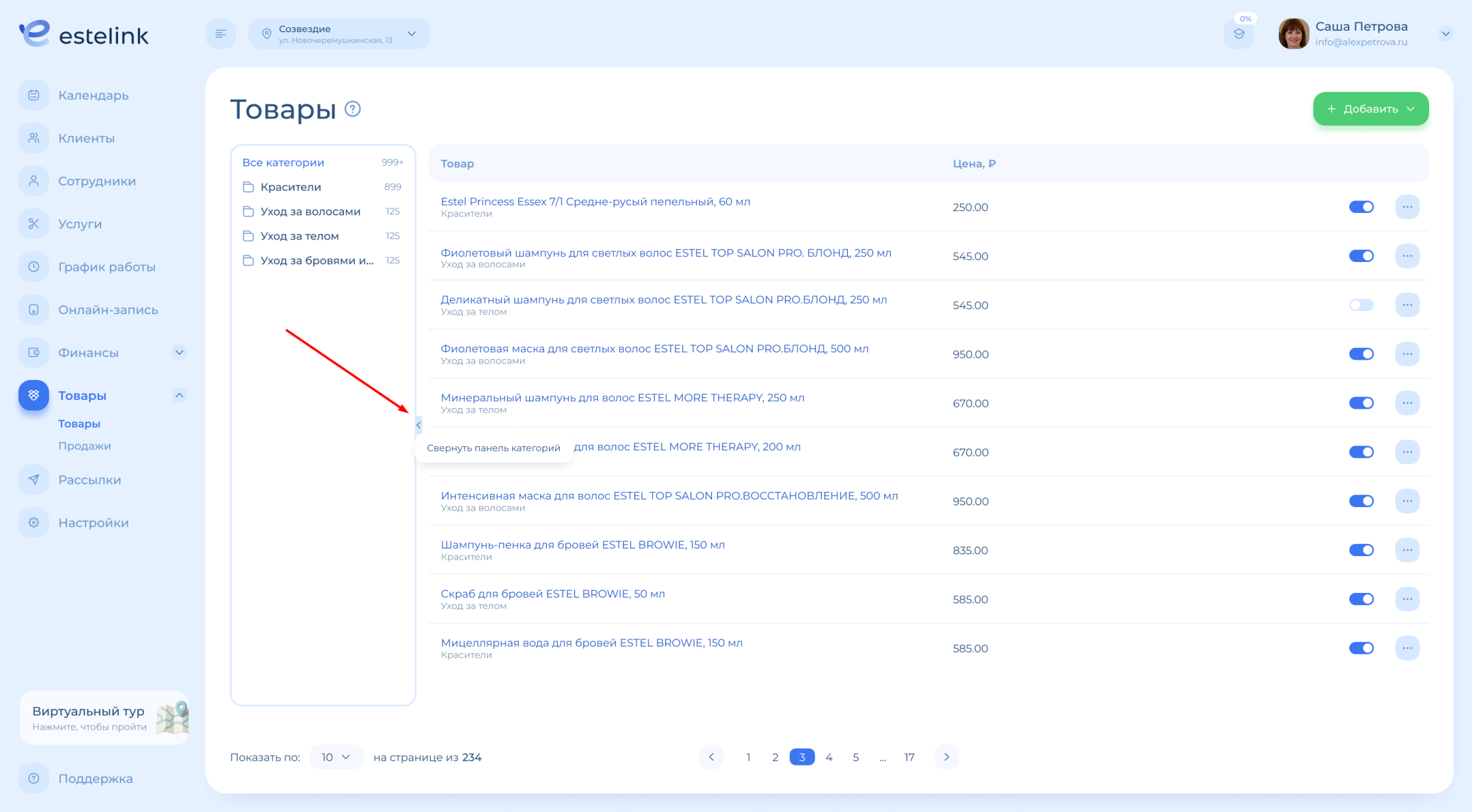
Task: Open more options for Минеральный шампунь row
Action: click(x=1407, y=403)
